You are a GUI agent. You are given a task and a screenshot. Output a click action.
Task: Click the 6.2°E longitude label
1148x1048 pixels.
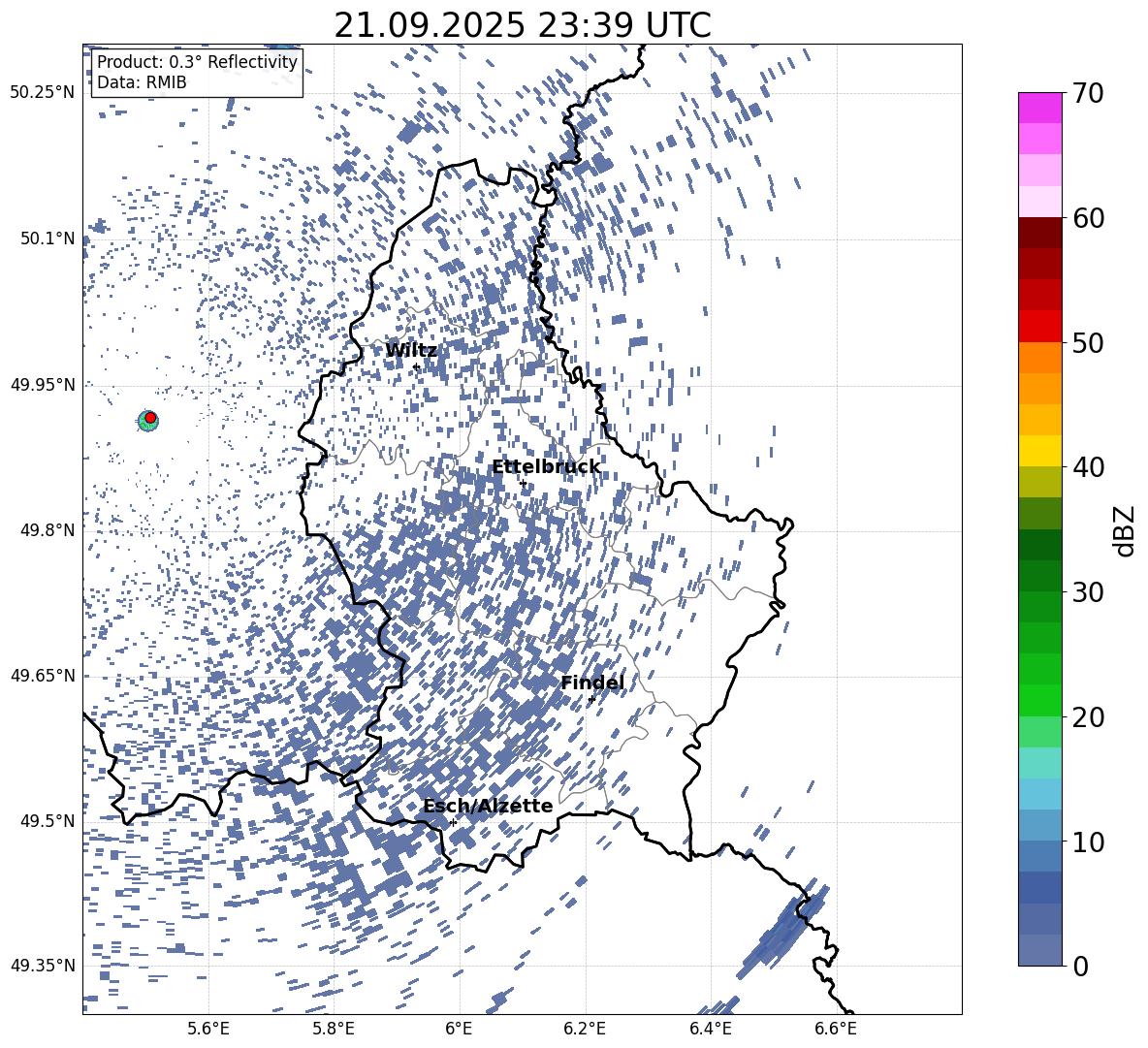pos(585,1029)
